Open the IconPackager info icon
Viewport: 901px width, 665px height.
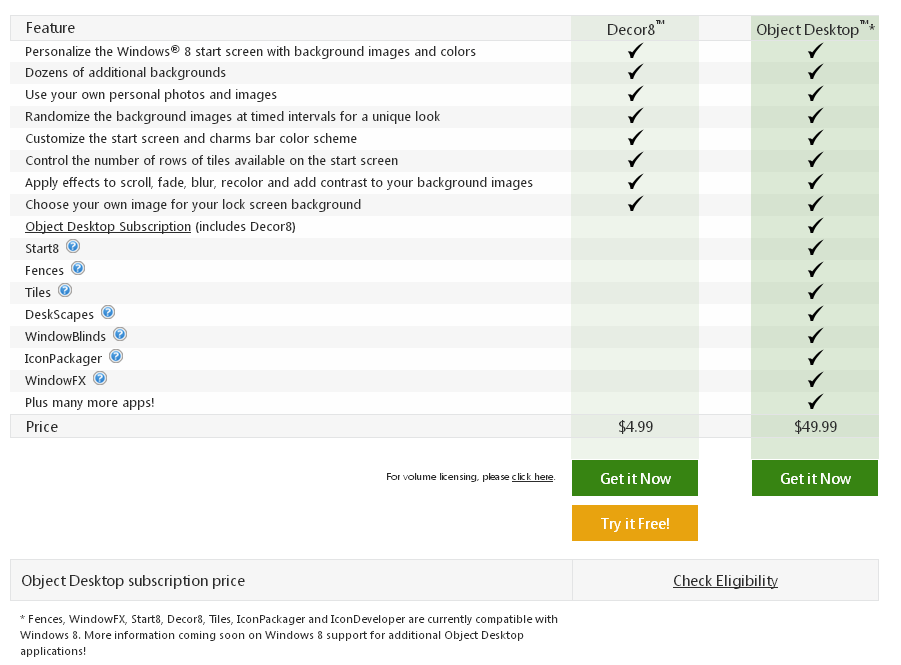[116, 356]
